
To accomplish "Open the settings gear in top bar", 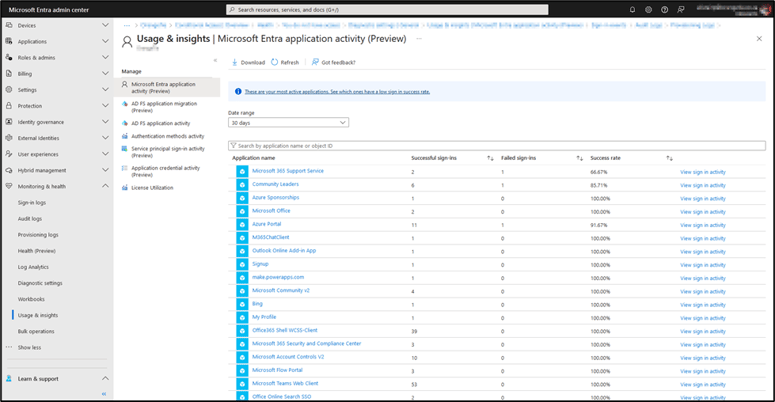I will click(x=648, y=9).
